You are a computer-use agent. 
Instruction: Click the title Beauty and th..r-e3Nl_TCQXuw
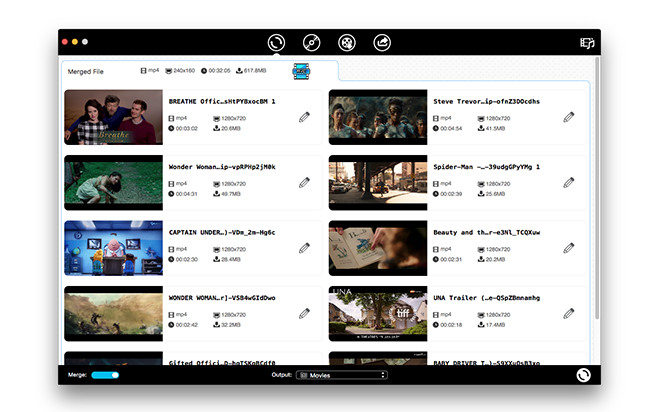486,232
